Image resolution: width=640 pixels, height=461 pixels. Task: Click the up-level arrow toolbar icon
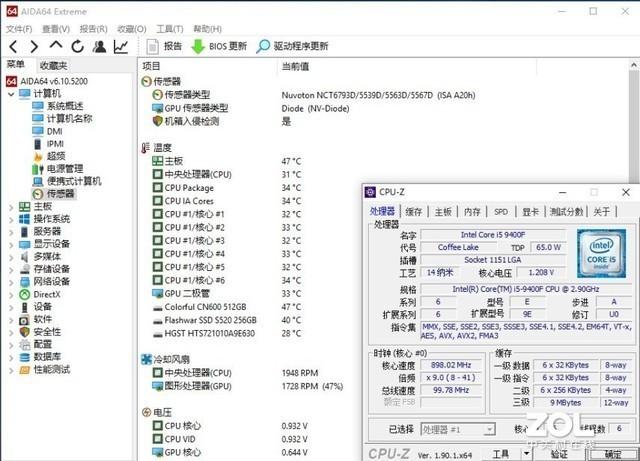(x=56, y=46)
